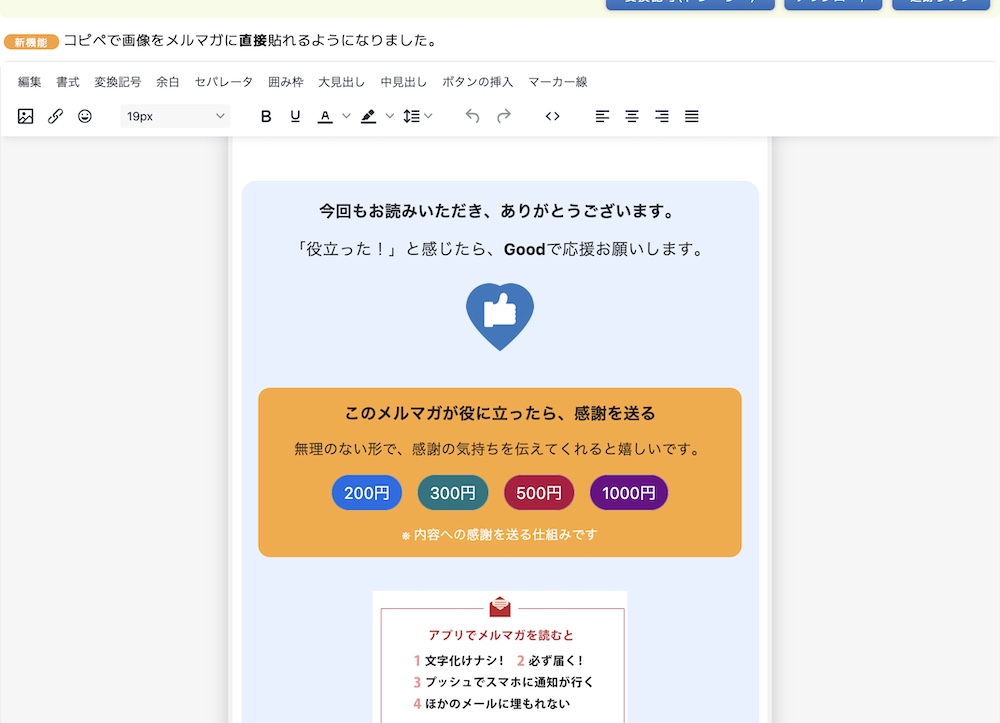Toggle bold formatting
Screen dimensions: 1000x723
[x=266, y=116]
